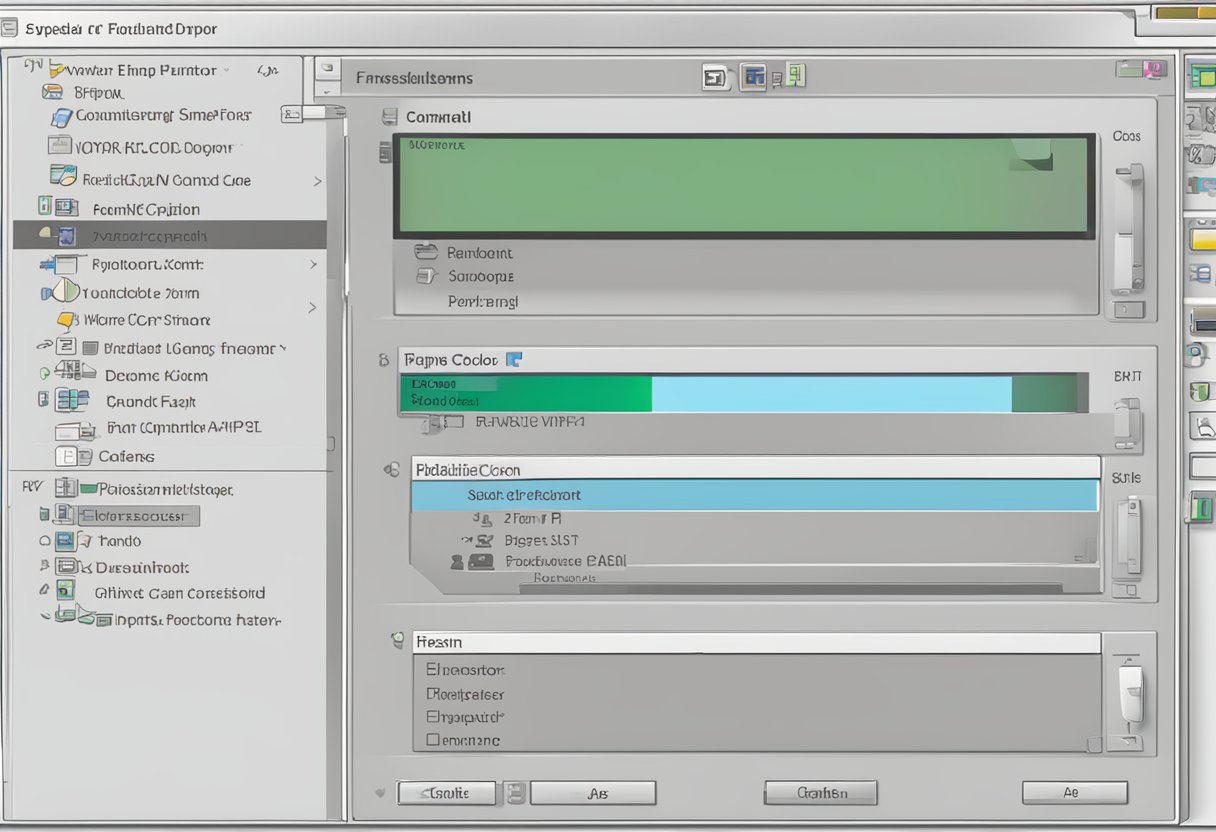Image resolution: width=1216 pixels, height=832 pixels.
Task: Click the icon next to 'Grandt Fazjt'
Action: (x=71, y=401)
